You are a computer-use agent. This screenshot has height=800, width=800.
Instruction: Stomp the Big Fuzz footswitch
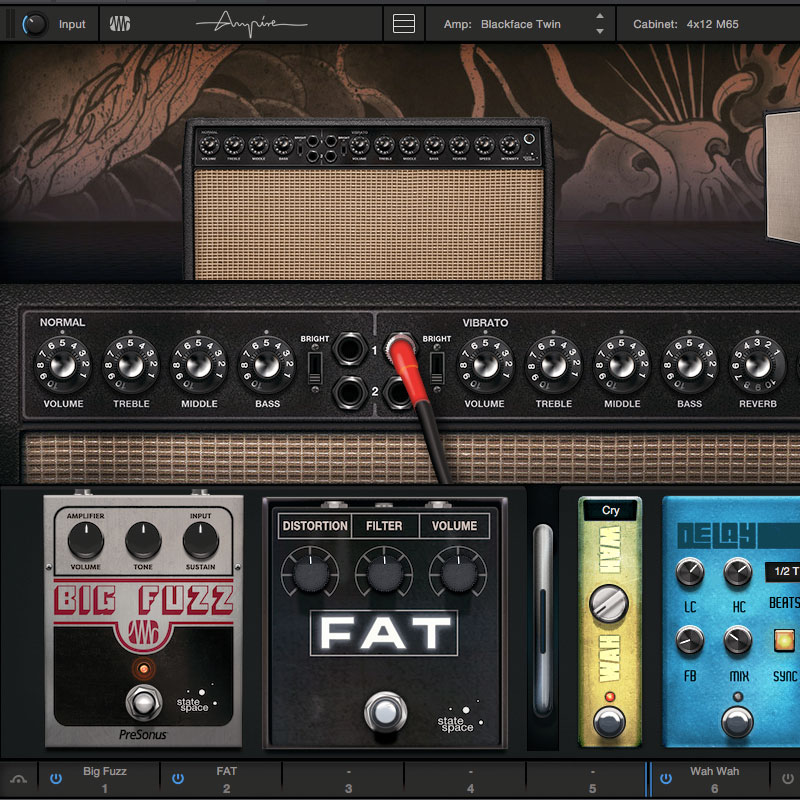point(144,703)
